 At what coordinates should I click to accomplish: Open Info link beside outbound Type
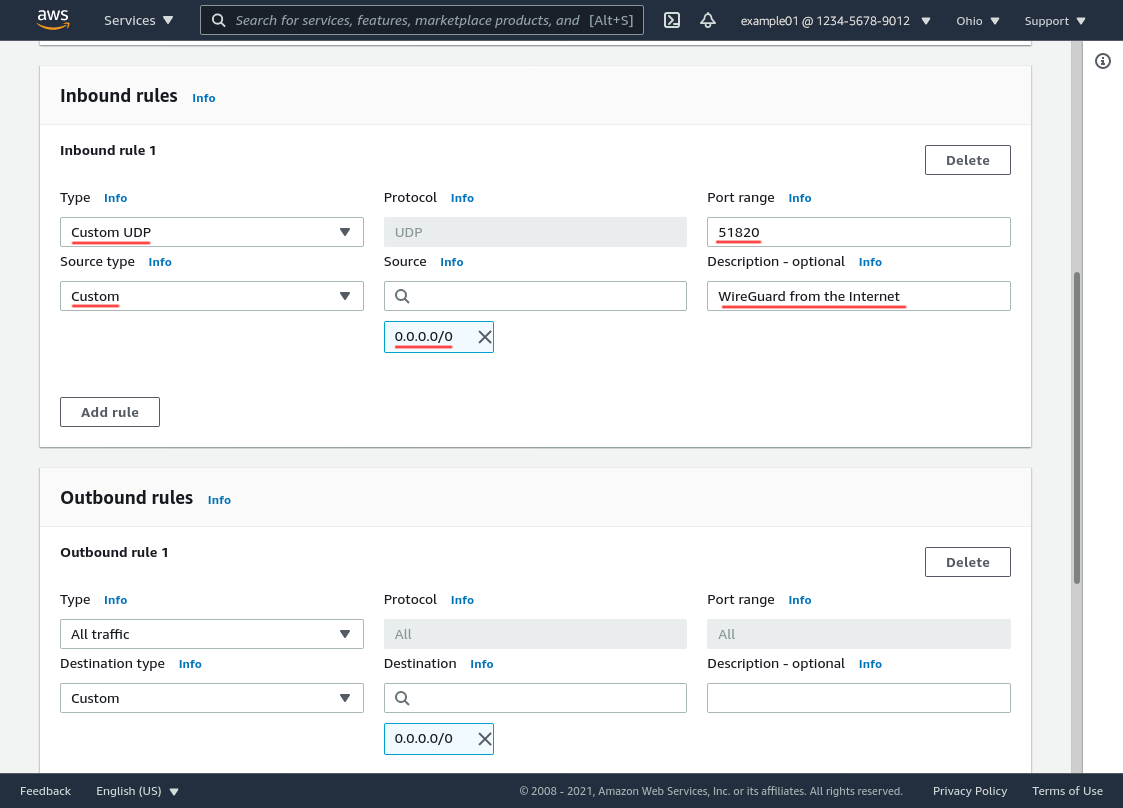click(x=115, y=600)
